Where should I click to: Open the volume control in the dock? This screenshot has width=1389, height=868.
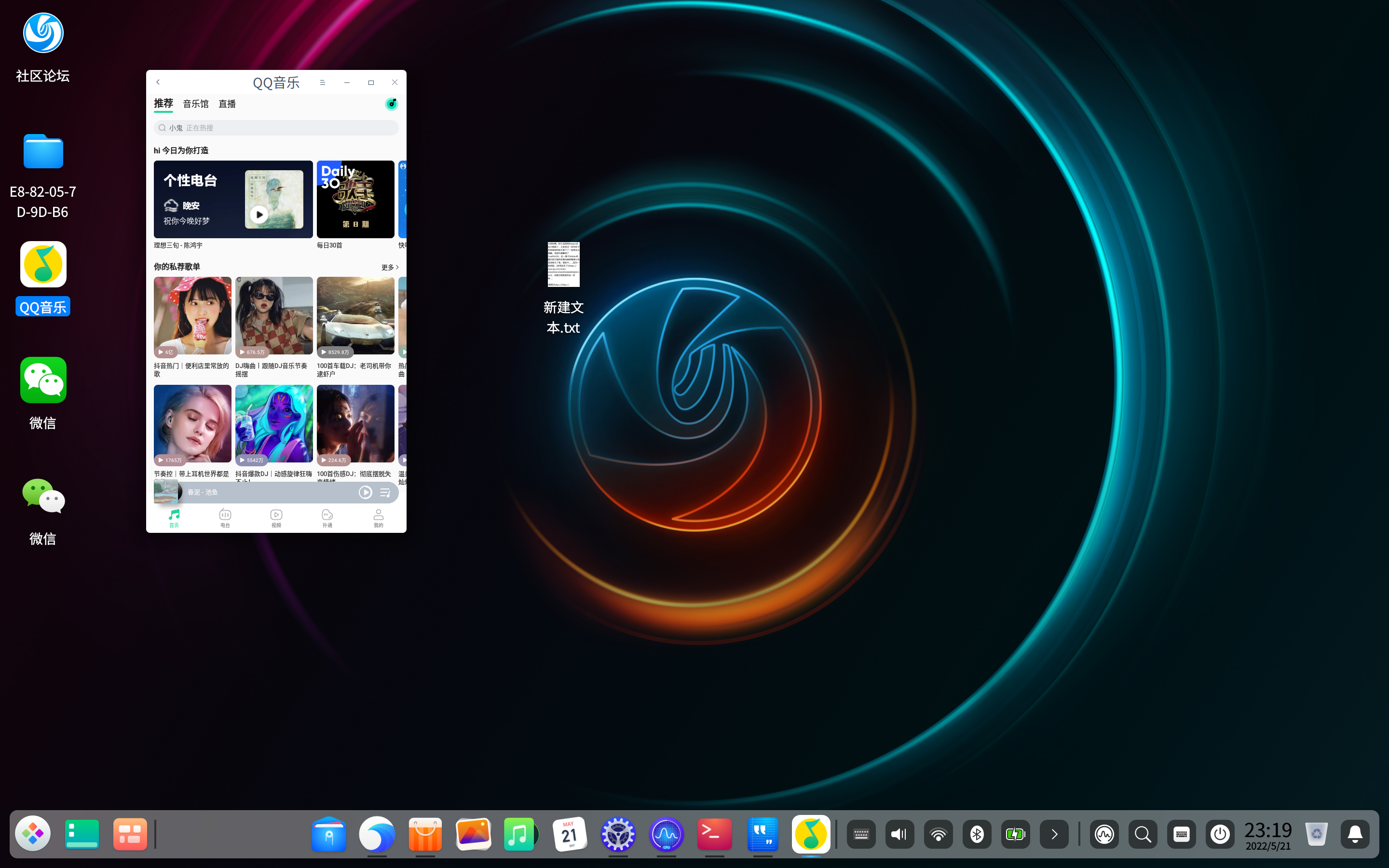[899, 834]
